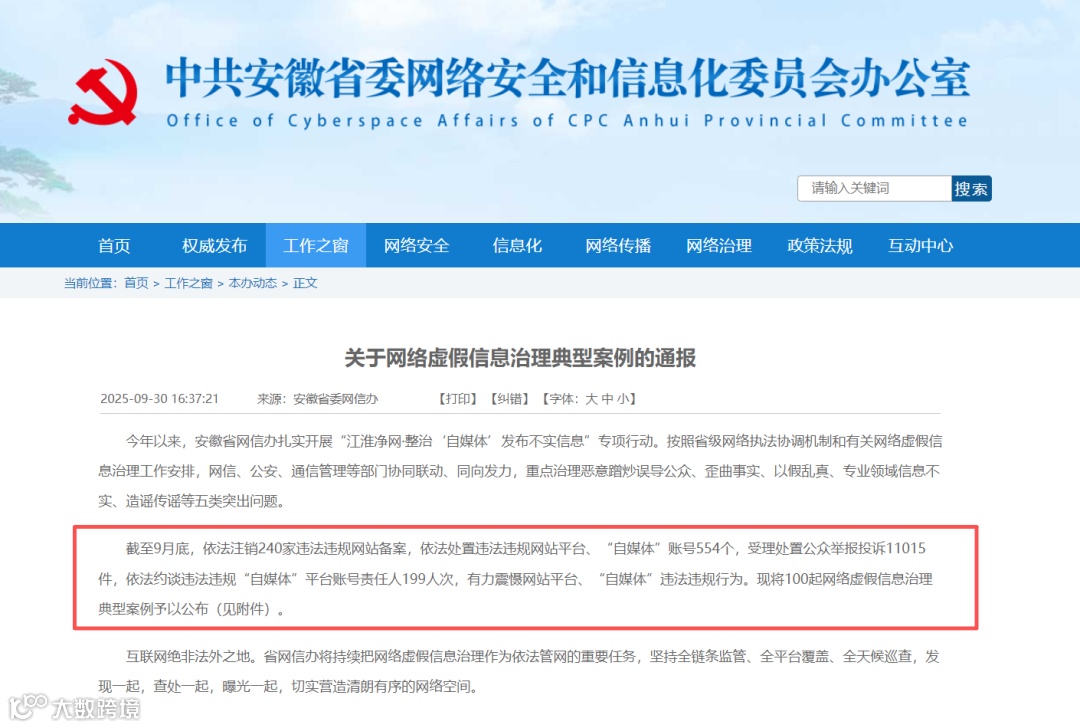Image resolution: width=1080 pixels, height=728 pixels.
Task: Click the 当前位置 label
Action: (x=90, y=283)
